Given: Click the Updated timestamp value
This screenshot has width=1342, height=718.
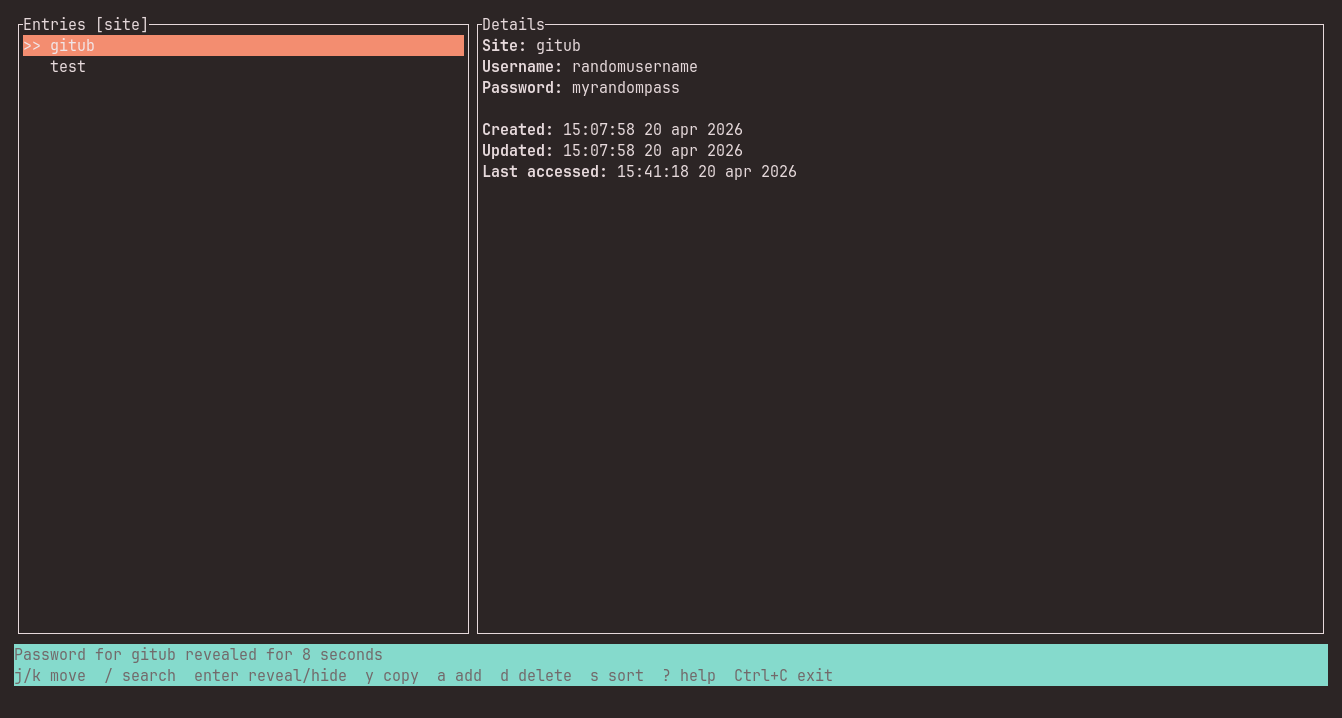Looking at the screenshot, I should tap(653, 151).
